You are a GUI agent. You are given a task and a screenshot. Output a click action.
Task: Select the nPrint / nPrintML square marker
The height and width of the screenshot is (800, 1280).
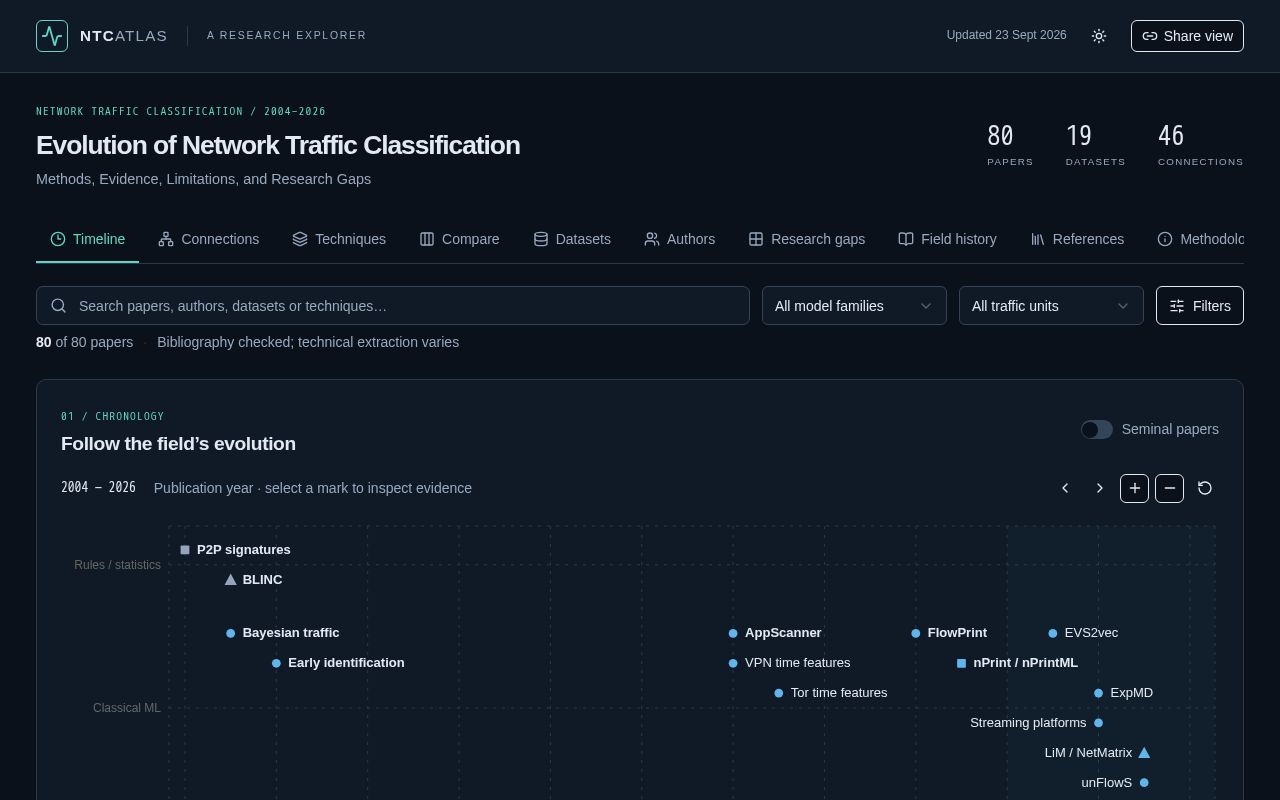click(x=961, y=663)
